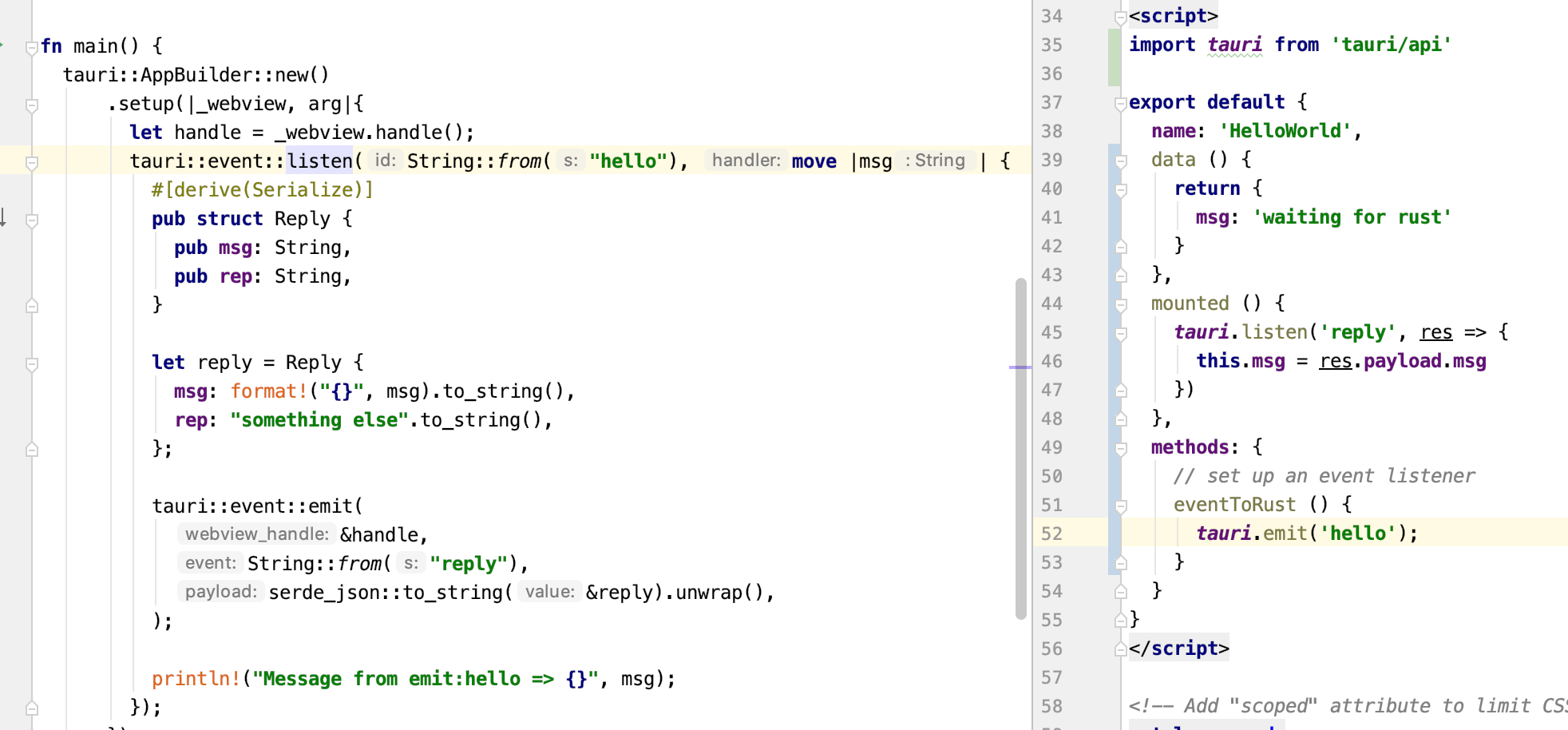This screenshot has width=1568, height=730.
Task: Click line number 52 in the right editor
Action: click(x=1051, y=533)
